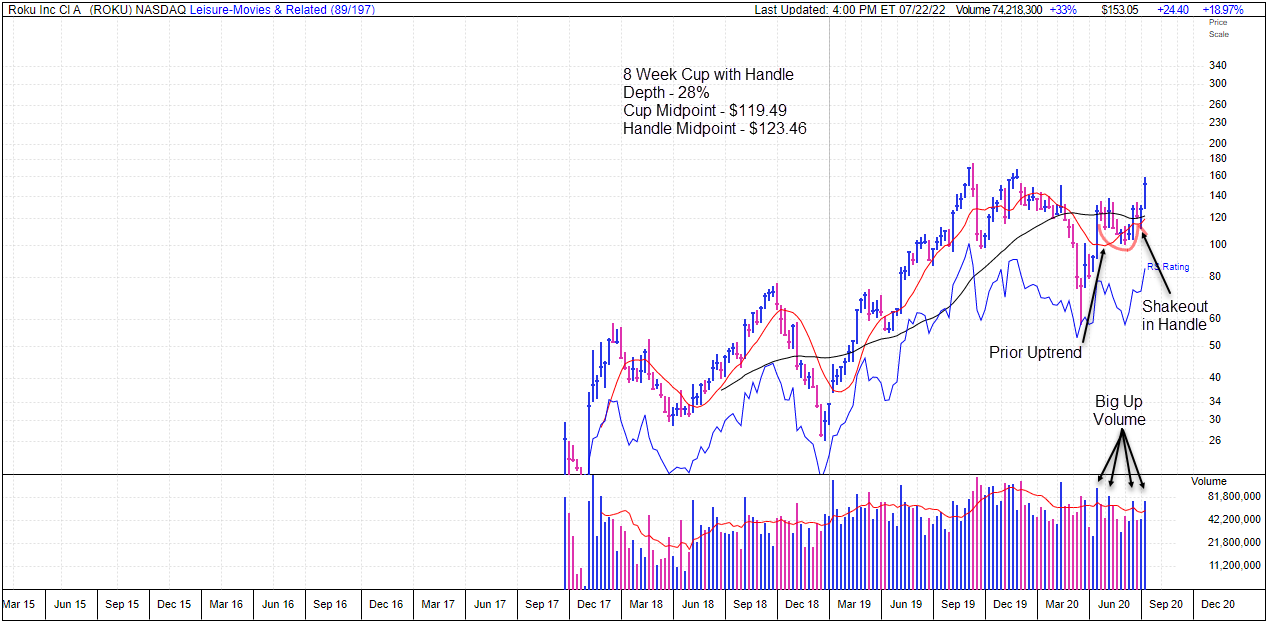Click the +24.40 price change

click(1173, 9)
